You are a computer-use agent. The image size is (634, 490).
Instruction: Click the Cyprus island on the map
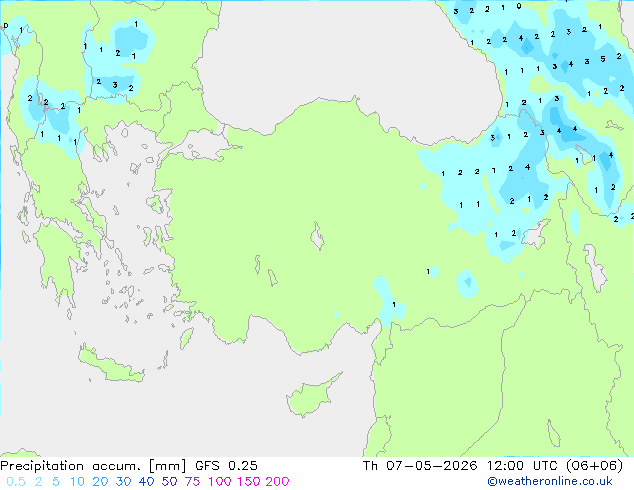[x=312, y=397]
